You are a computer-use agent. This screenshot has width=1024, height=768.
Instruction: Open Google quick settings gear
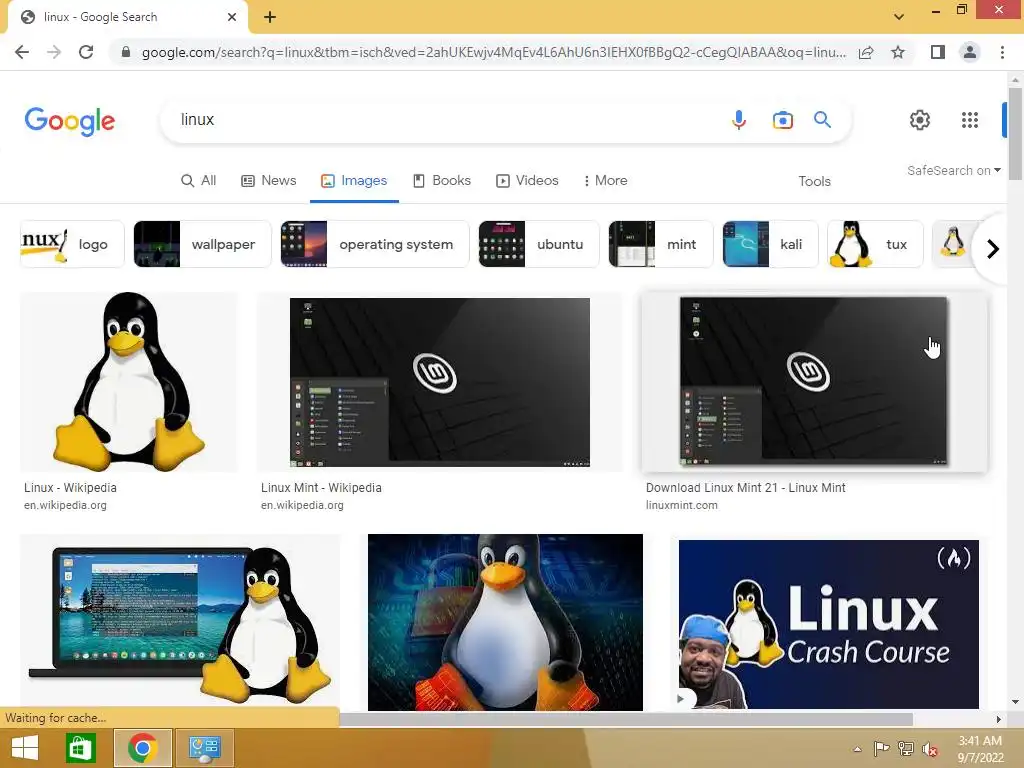click(x=920, y=120)
